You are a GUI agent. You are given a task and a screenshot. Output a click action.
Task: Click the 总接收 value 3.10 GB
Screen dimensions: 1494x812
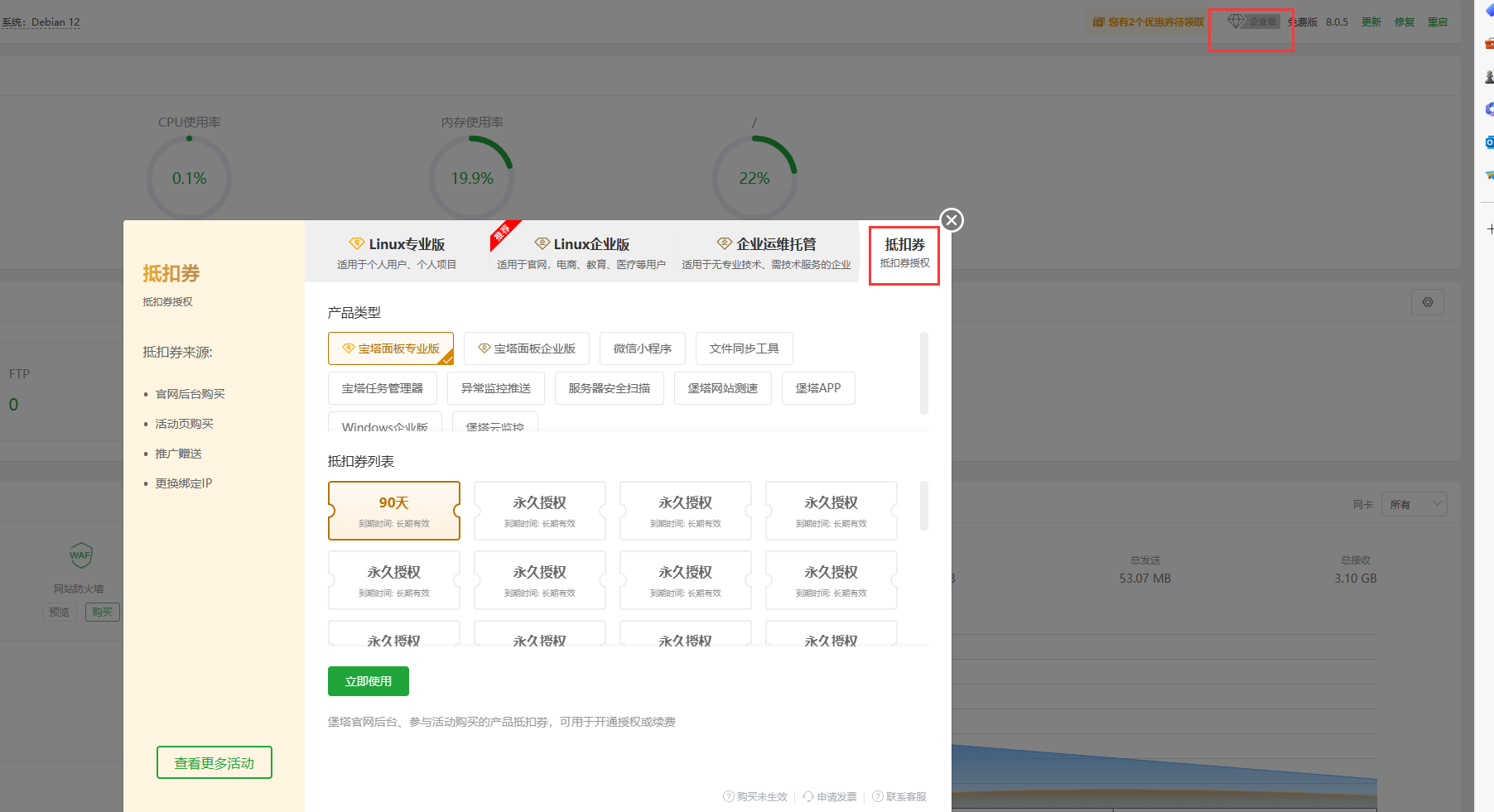pyautogui.click(x=1356, y=579)
